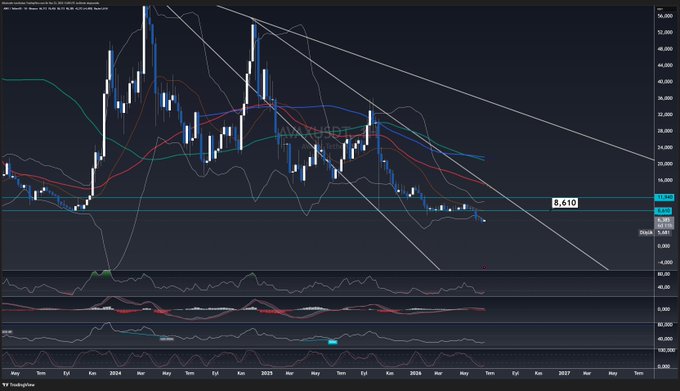680x391 pixels.
Task: Click the 2025 label on time axis
Action: [x=267, y=373]
